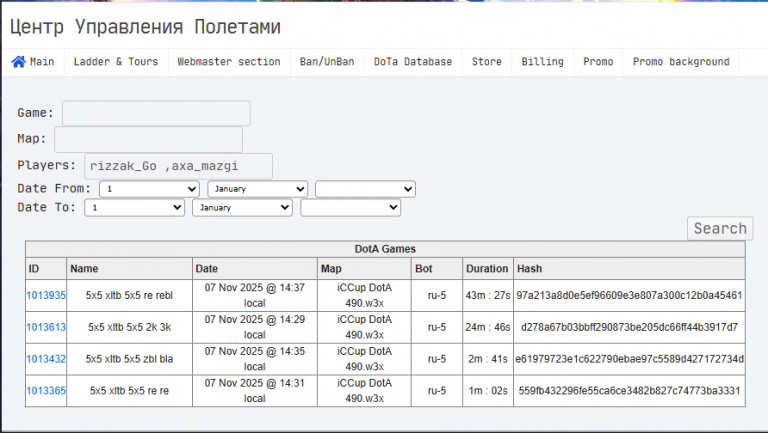The height and width of the screenshot is (433, 768).
Task: Click hash starting with e61979723e1c
Action: (x=629, y=359)
